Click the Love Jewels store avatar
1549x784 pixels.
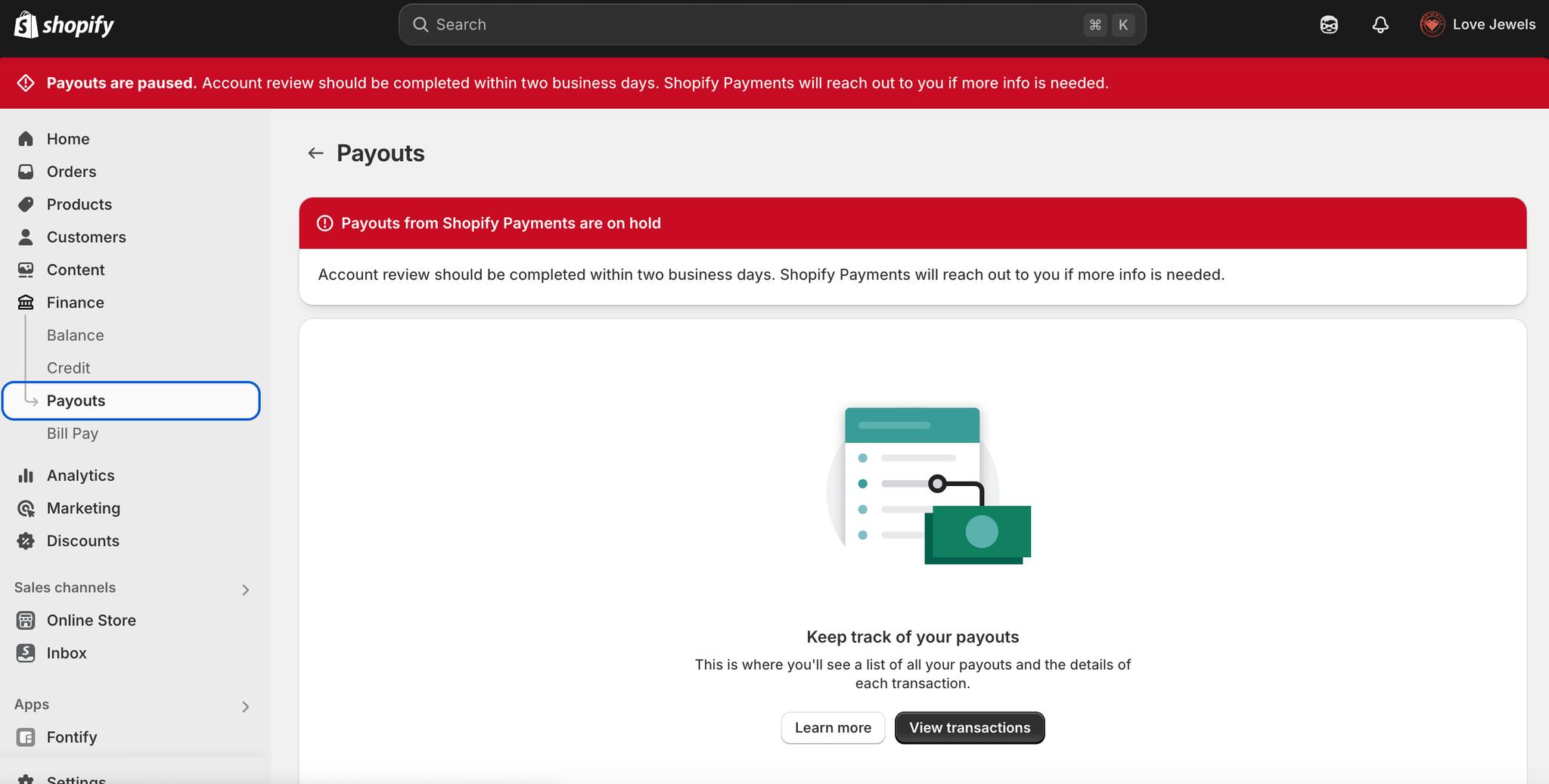(x=1432, y=25)
